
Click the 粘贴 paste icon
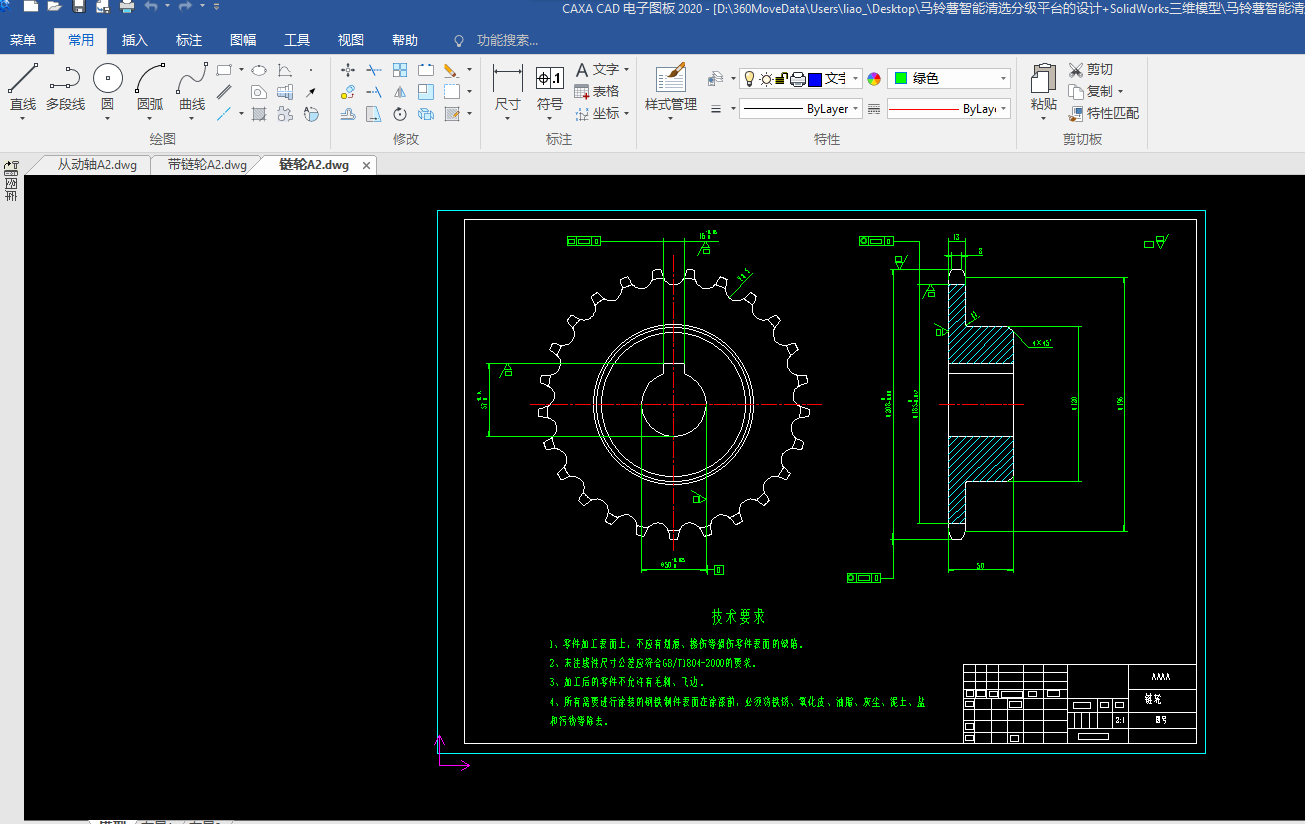coord(1043,80)
